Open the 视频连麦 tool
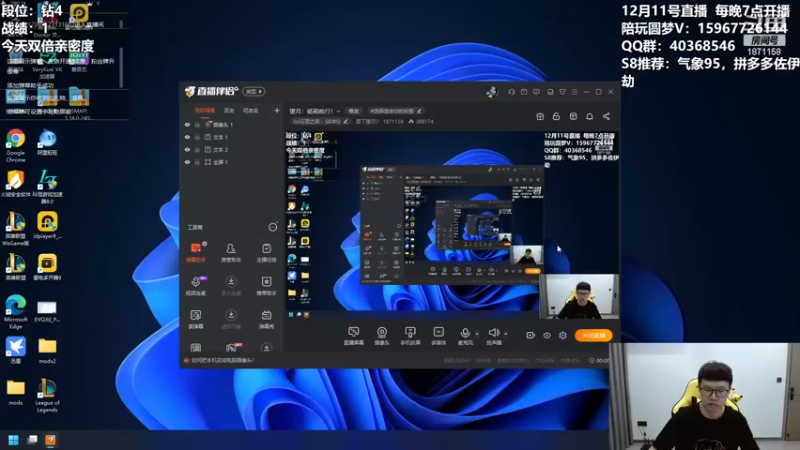800x450 pixels. (x=196, y=286)
